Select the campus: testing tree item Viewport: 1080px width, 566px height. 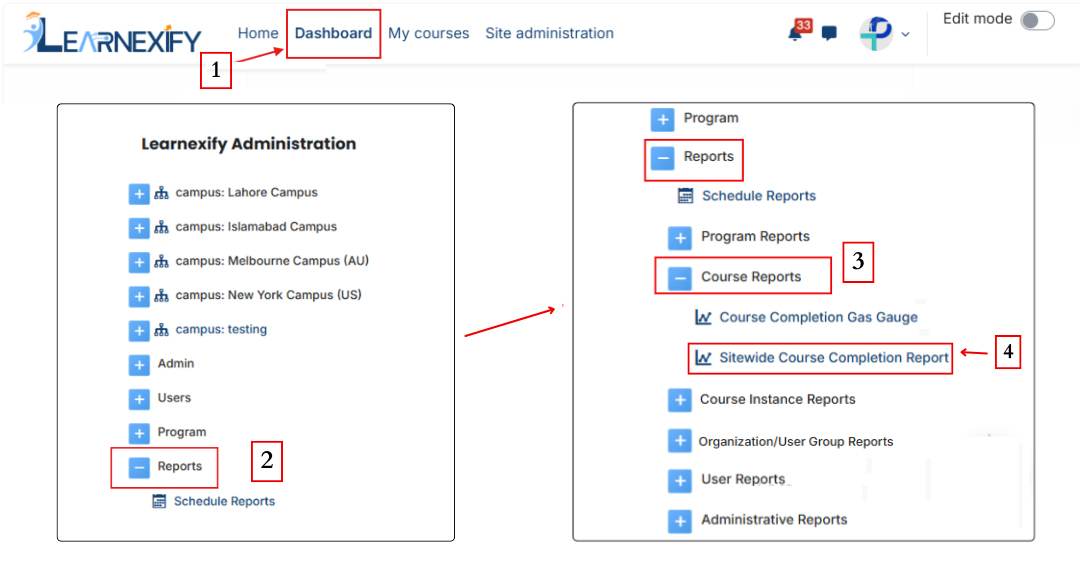click(220, 329)
